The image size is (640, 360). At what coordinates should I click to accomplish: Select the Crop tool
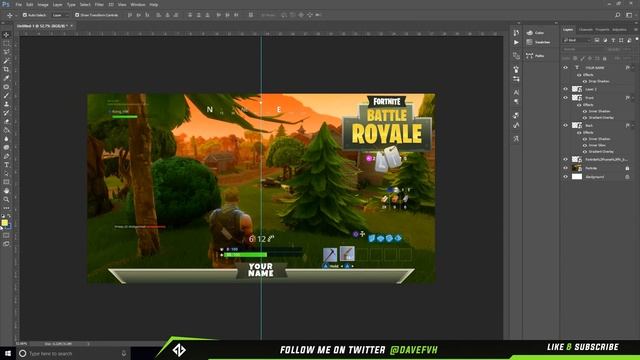coord(6,69)
